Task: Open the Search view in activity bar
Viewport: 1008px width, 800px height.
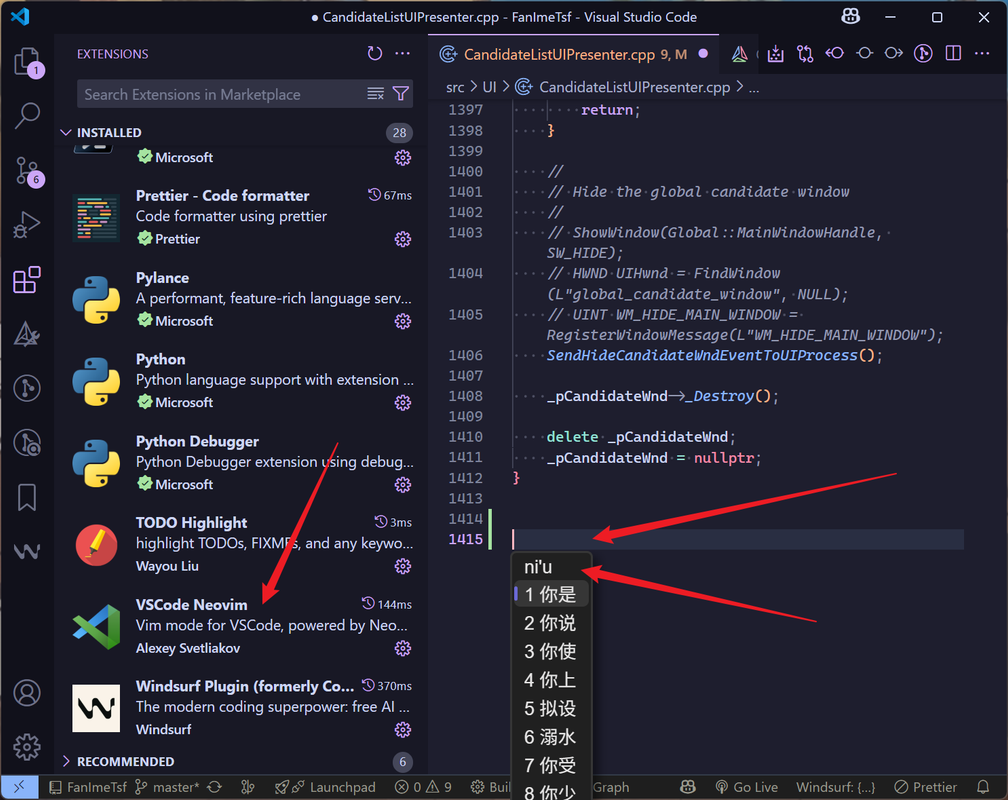Action: 27,116
